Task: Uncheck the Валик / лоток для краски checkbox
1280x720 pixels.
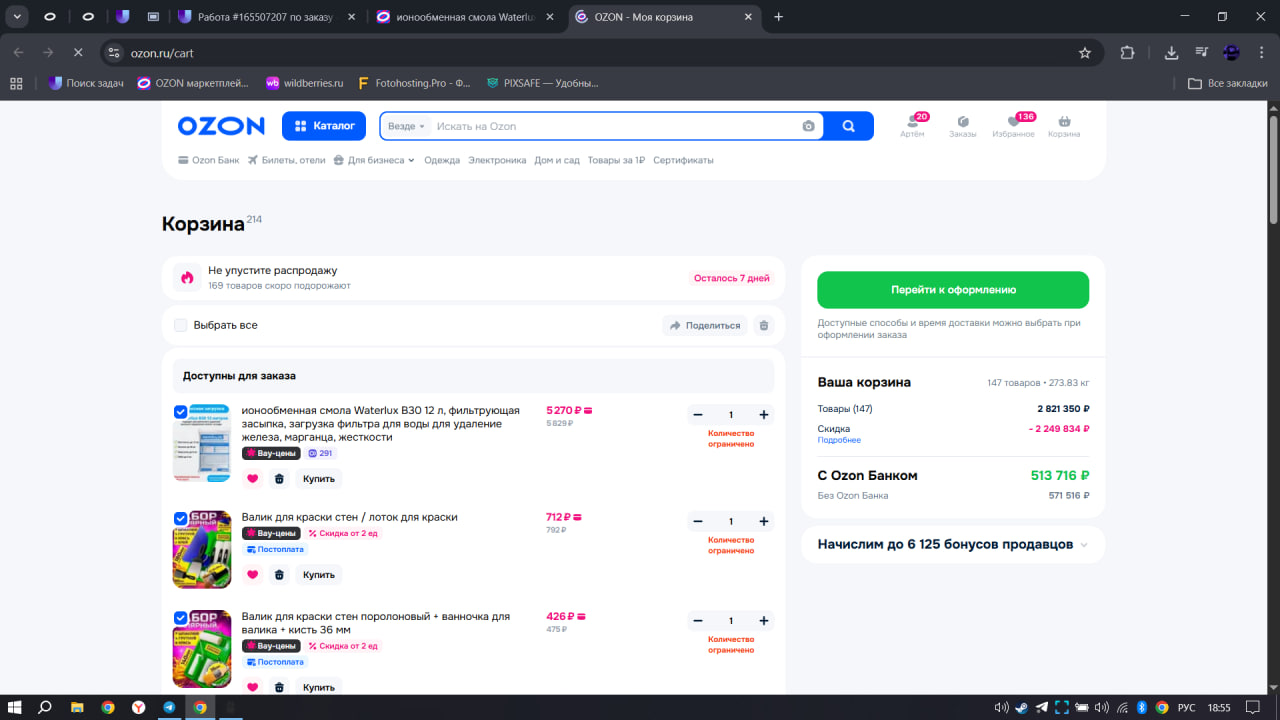Action: point(180,517)
